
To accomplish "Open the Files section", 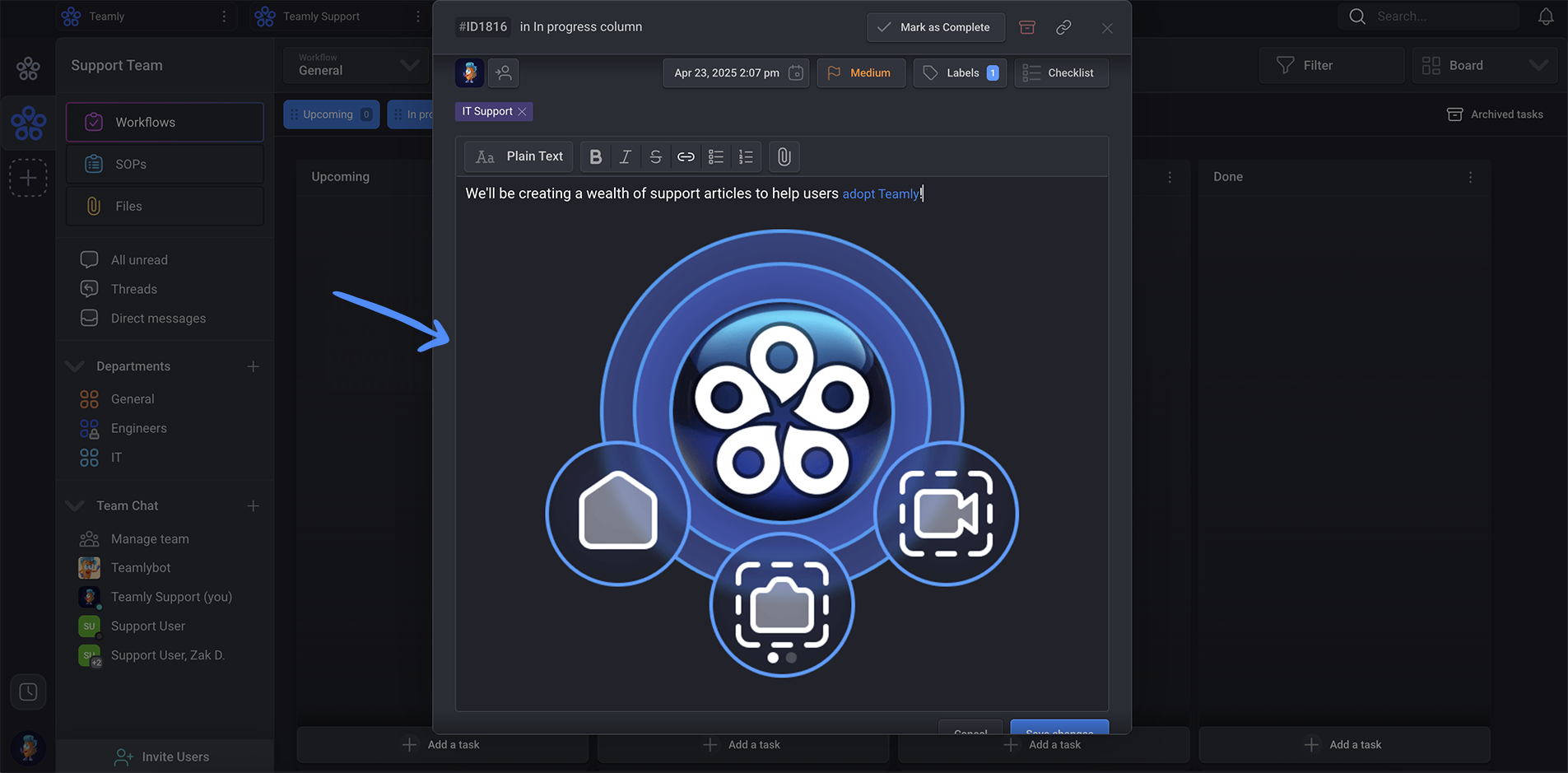I will (x=165, y=206).
